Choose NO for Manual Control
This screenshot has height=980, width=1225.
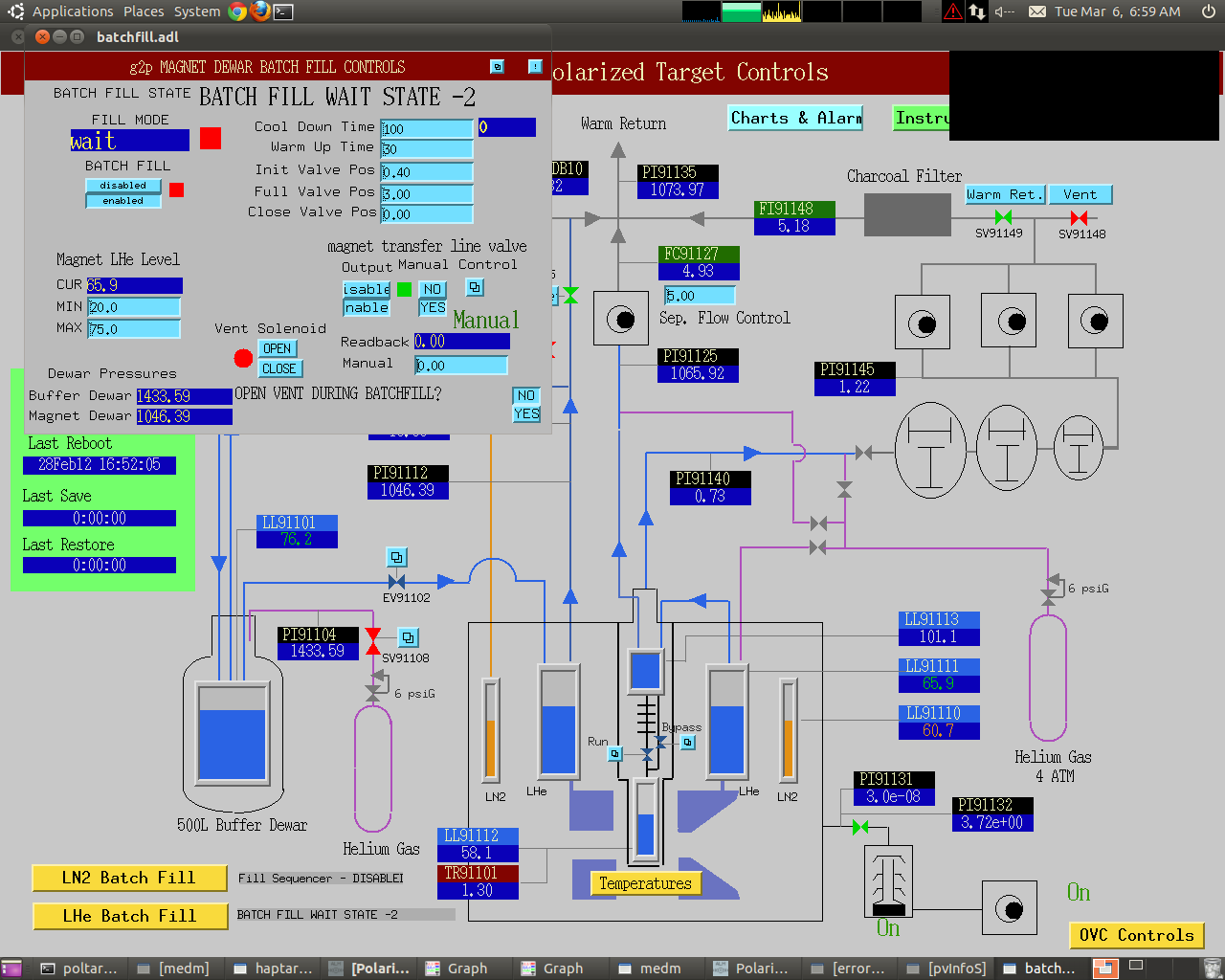433,289
